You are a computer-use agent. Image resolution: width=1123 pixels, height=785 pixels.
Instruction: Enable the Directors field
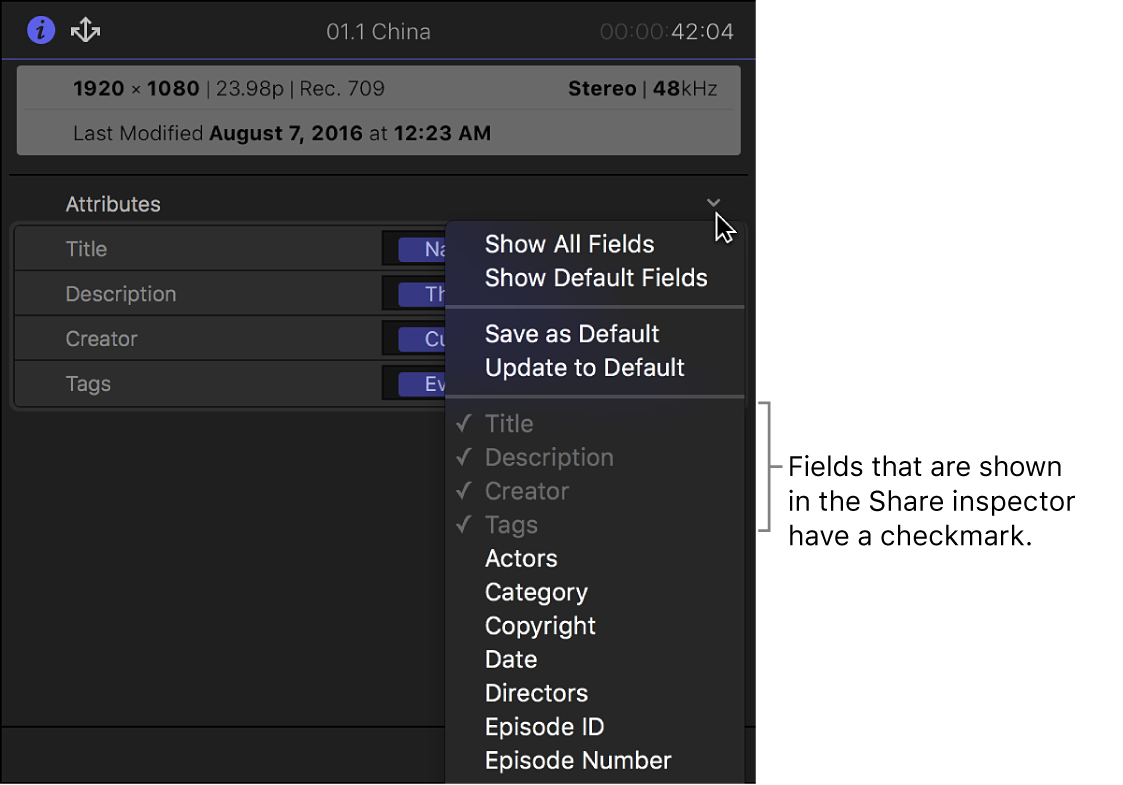[x=536, y=692]
